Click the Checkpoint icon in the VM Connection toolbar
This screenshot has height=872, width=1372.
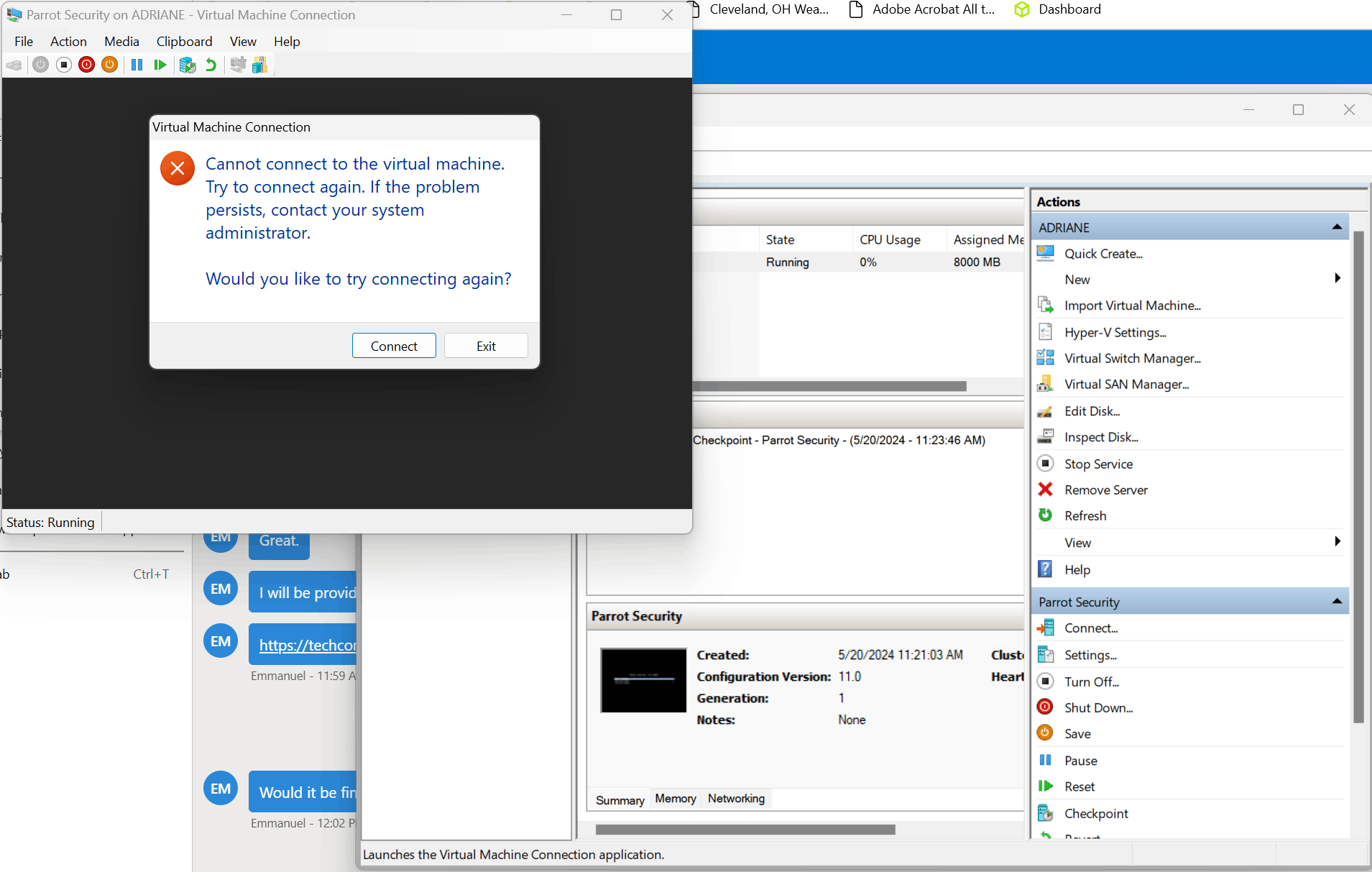pos(188,65)
